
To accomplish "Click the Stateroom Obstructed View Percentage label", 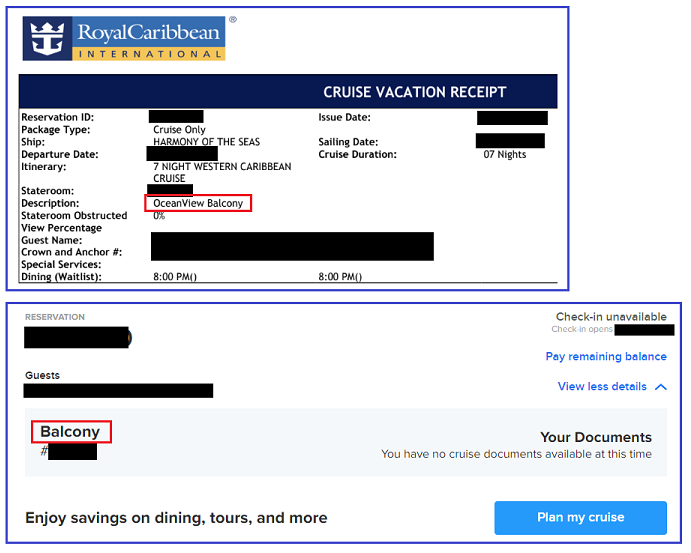I will (74, 222).
